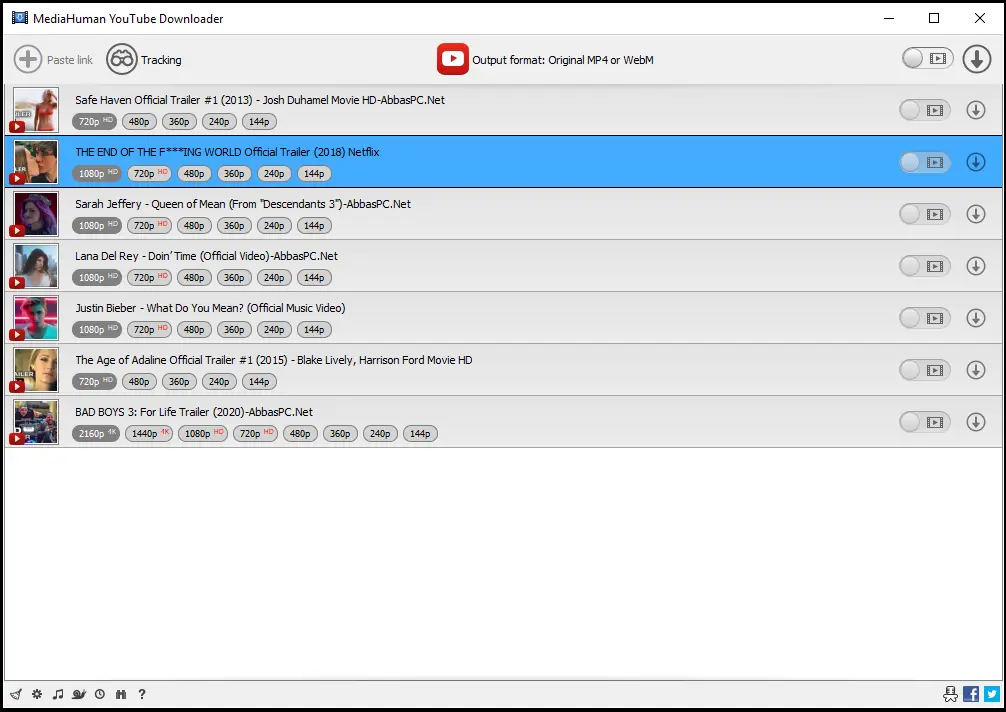Select 2160p 4K for BAD BOYS 3 trailer
1006x712 pixels.
coord(96,434)
